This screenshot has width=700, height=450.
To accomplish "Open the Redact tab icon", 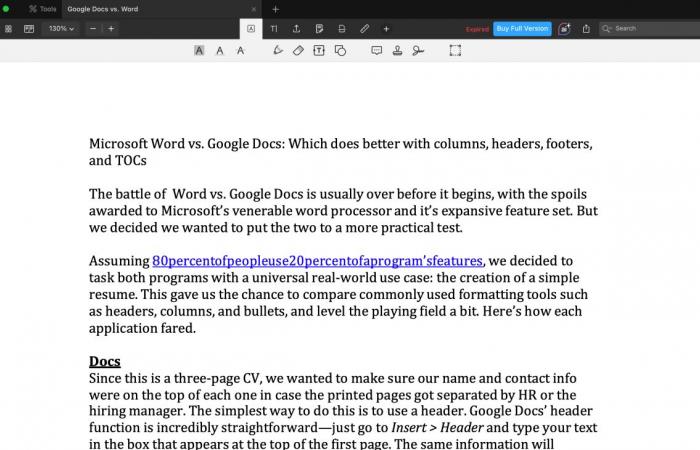I will pos(342,29).
